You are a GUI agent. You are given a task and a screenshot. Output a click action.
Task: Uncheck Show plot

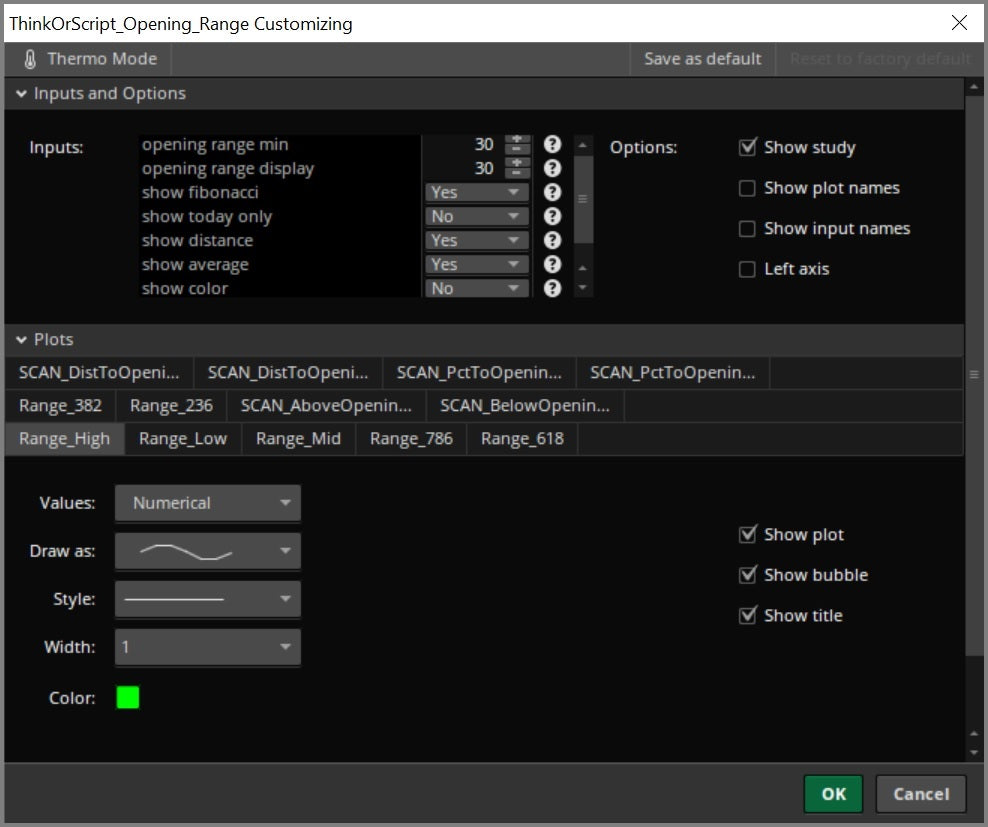747,535
